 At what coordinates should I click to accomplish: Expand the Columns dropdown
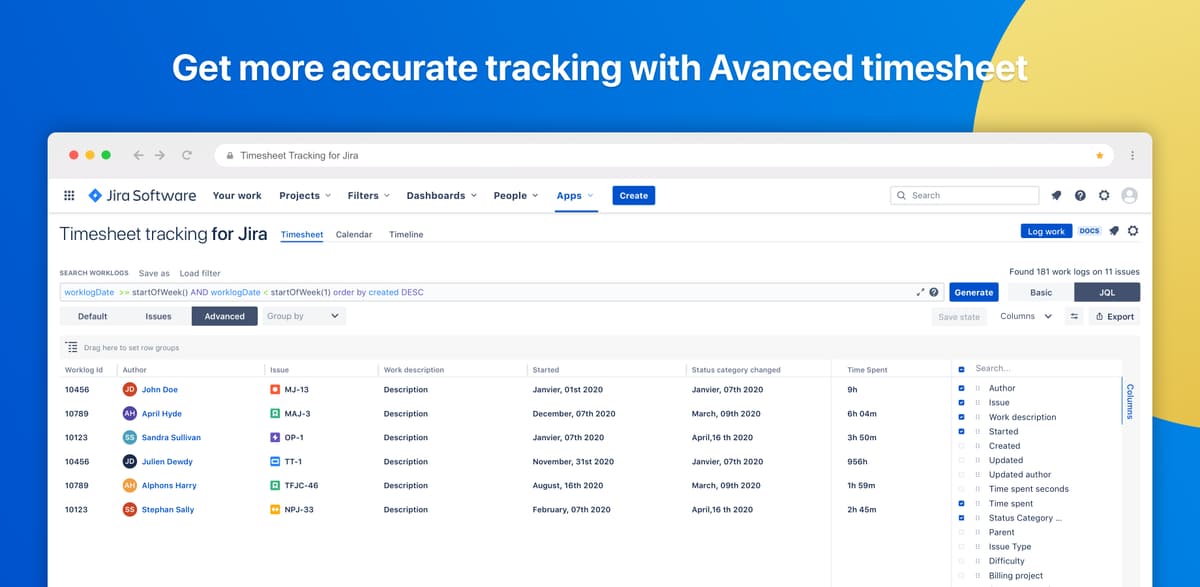[1026, 316]
